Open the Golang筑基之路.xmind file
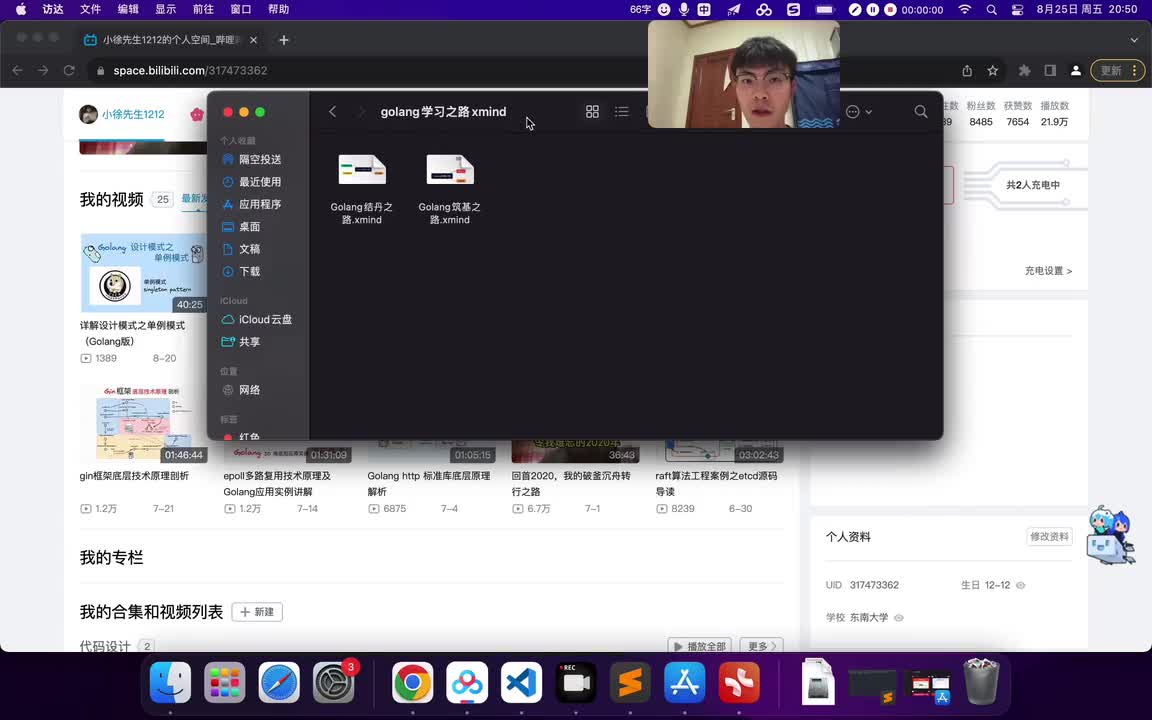Viewport: 1152px width, 720px height. pos(450,187)
